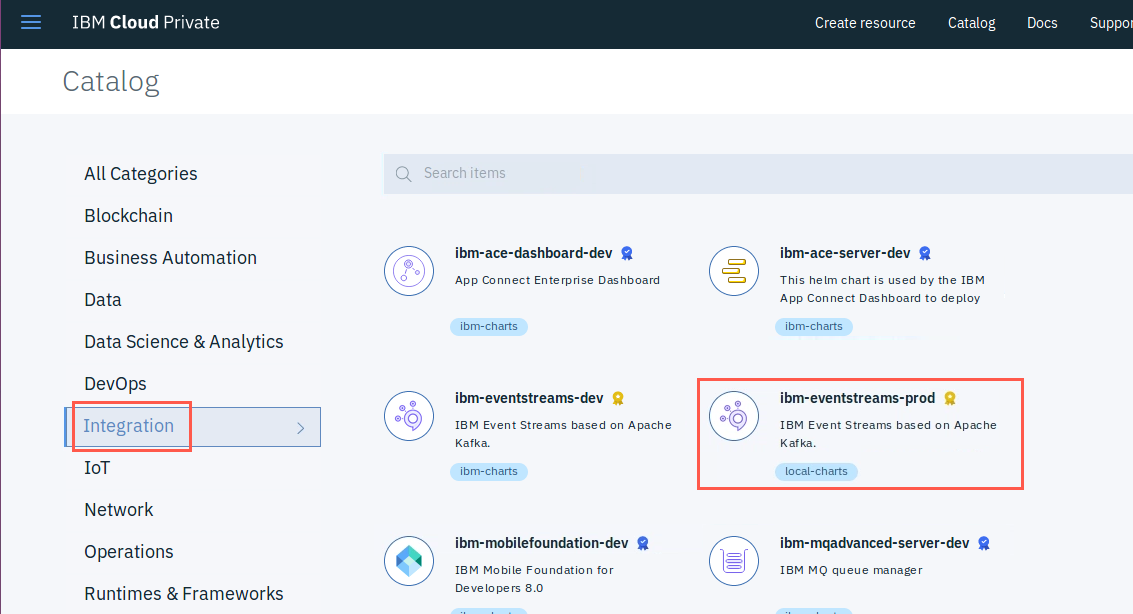Click the ibm-eventstreams-prod chart icon
Viewport: 1133px width, 614px height.
734,416
